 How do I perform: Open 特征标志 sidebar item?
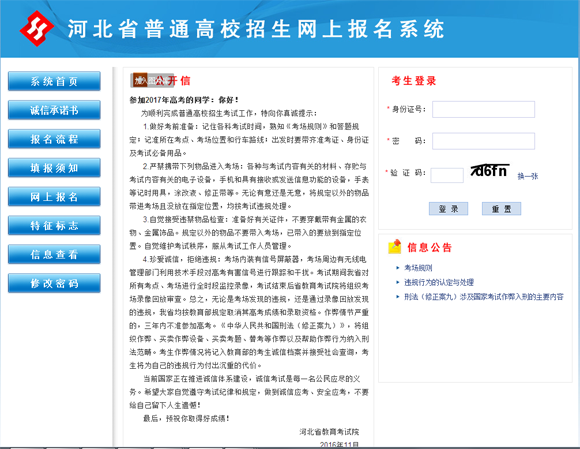(54, 225)
